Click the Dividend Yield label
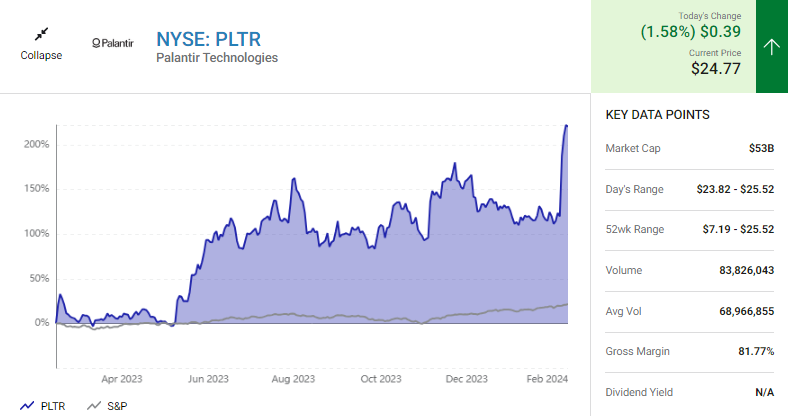Image resolution: width=789 pixels, height=416 pixels. tap(639, 392)
